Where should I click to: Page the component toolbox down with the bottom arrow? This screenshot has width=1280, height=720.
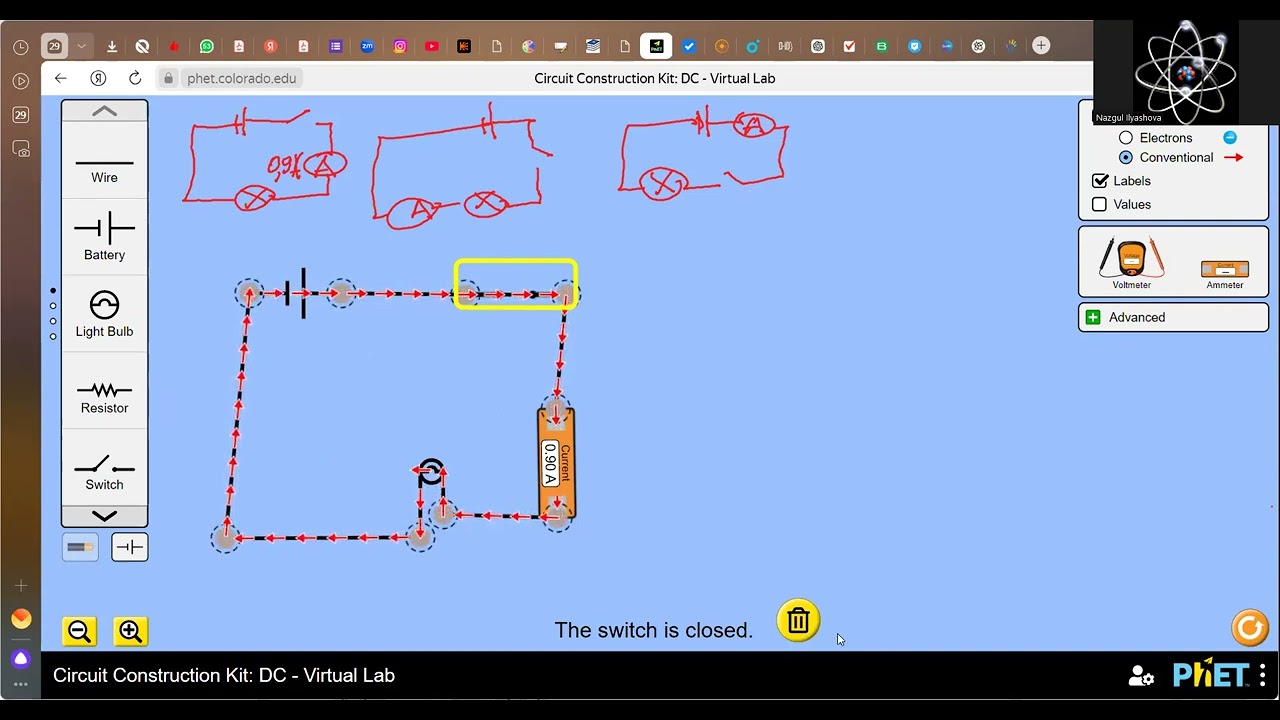(104, 516)
